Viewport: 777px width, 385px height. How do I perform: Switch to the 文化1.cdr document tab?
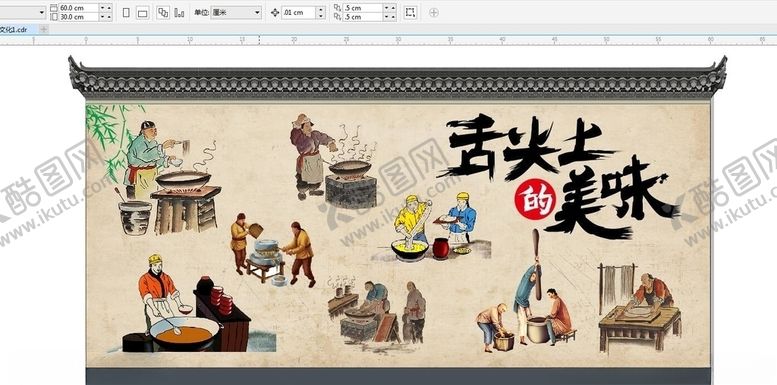pos(18,29)
